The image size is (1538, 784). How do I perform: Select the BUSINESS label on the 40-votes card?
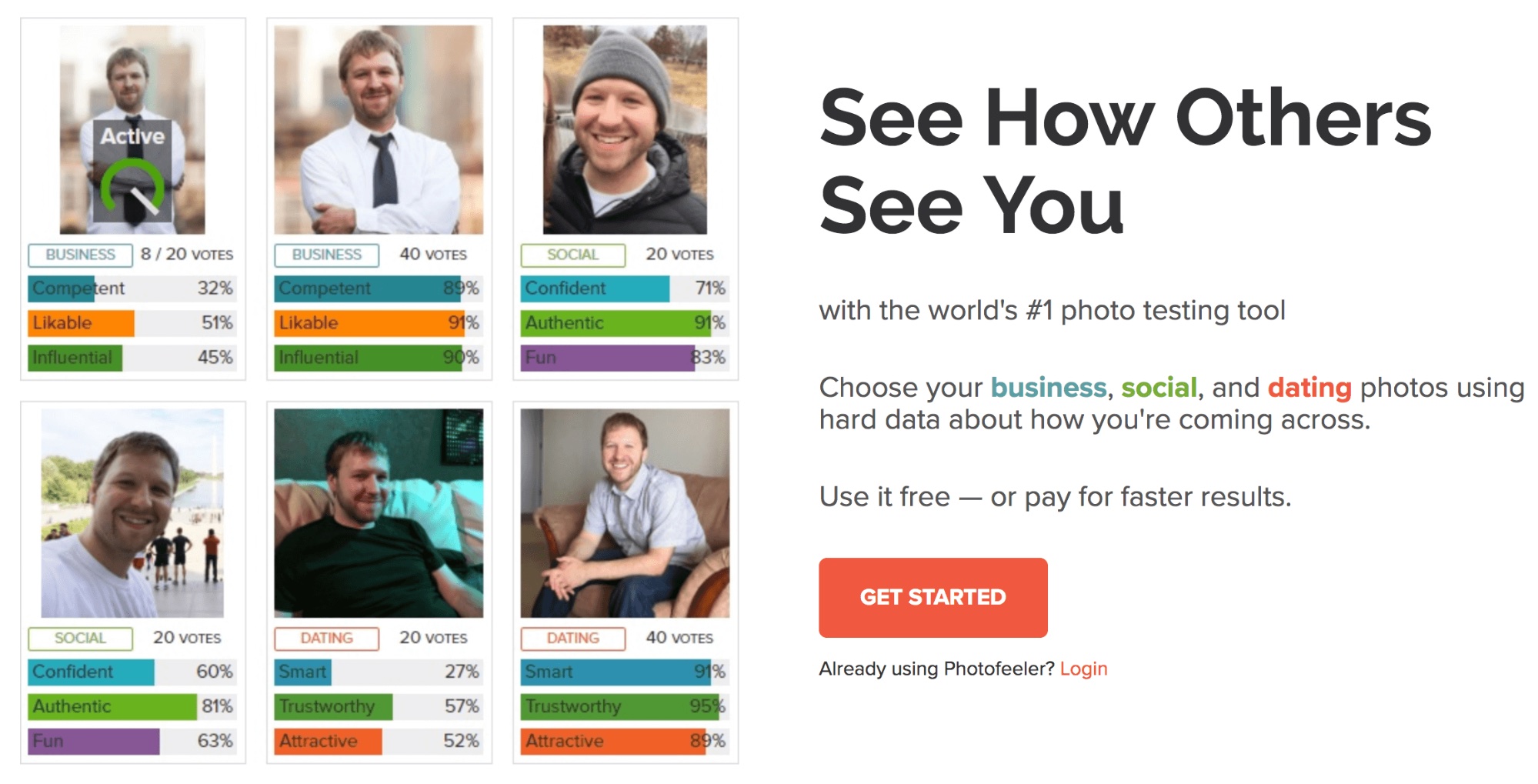tap(325, 255)
